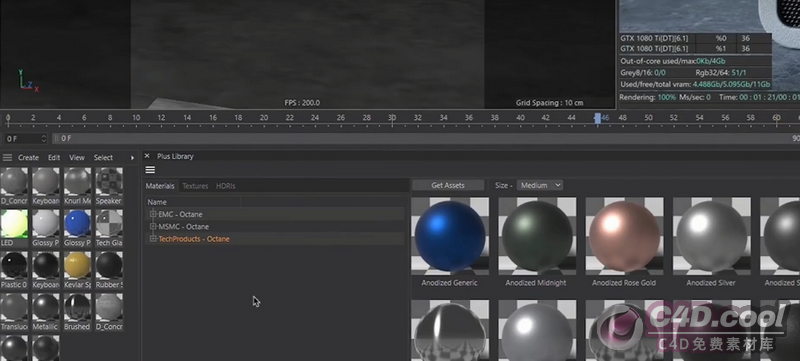Select the Tech Gla material thumbnail
800x361 pixels.
109,223
